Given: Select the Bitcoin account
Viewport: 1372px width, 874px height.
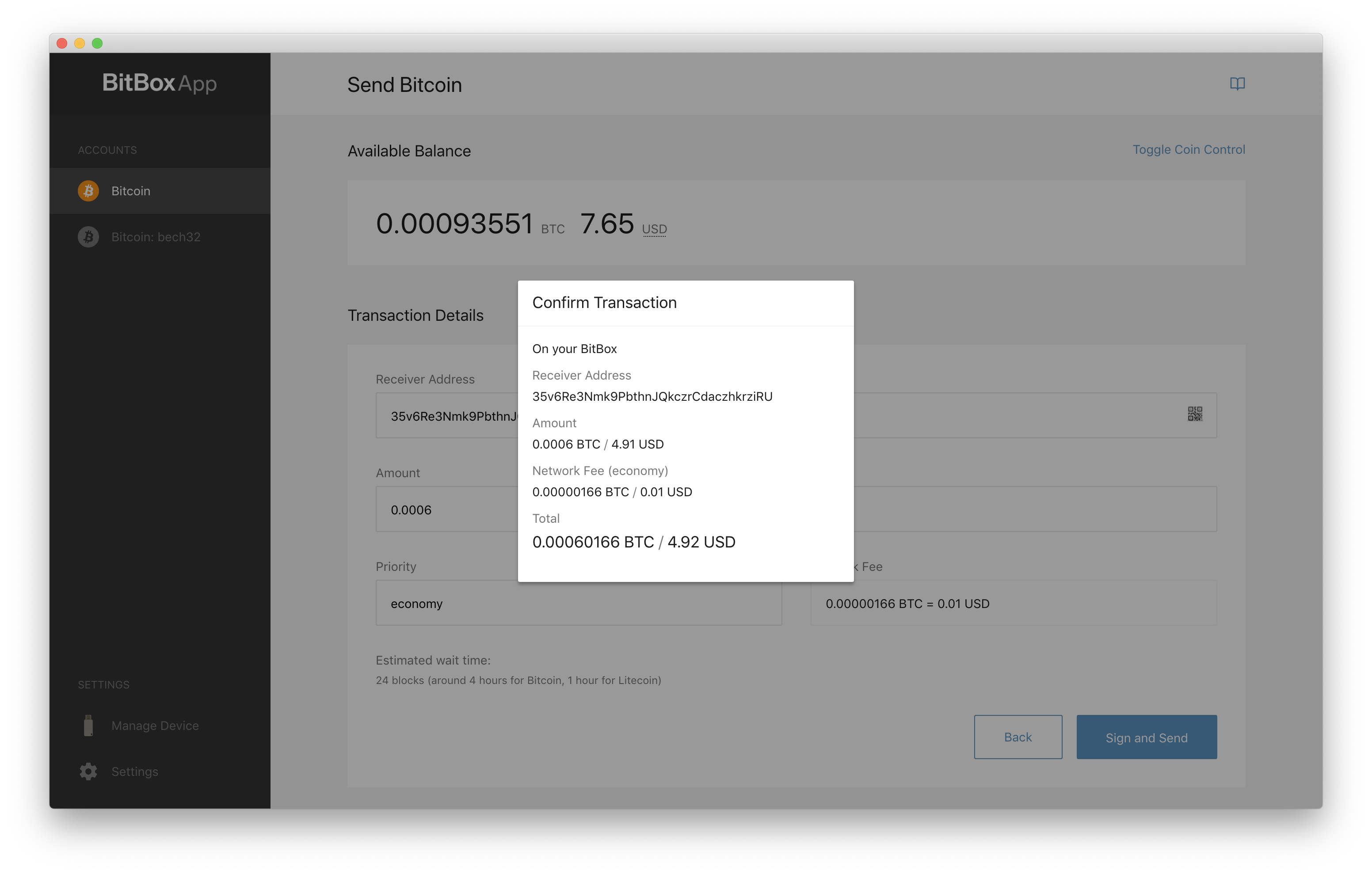Looking at the screenshot, I should pos(160,191).
